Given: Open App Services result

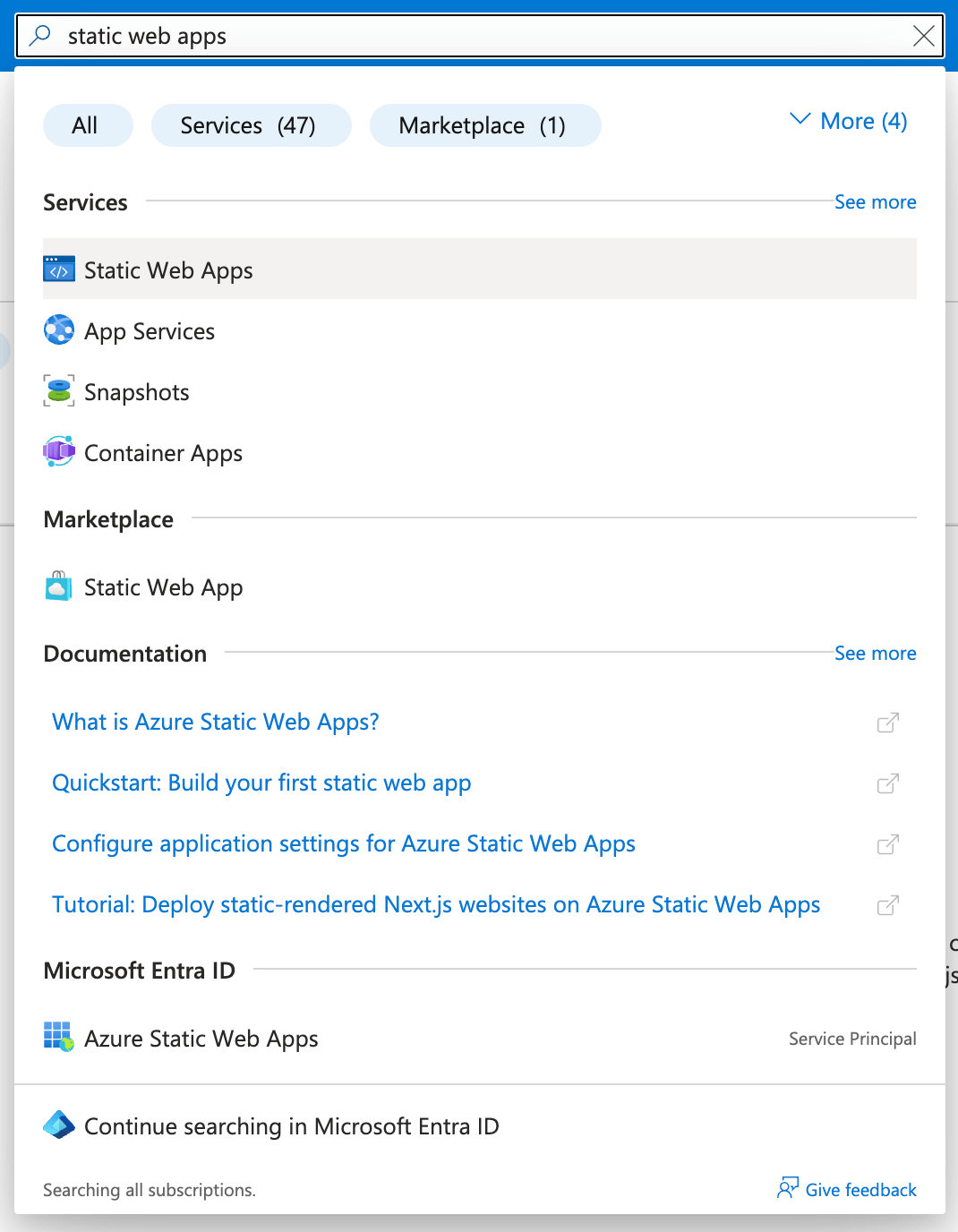Looking at the screenshot, I should pos(480,331).
